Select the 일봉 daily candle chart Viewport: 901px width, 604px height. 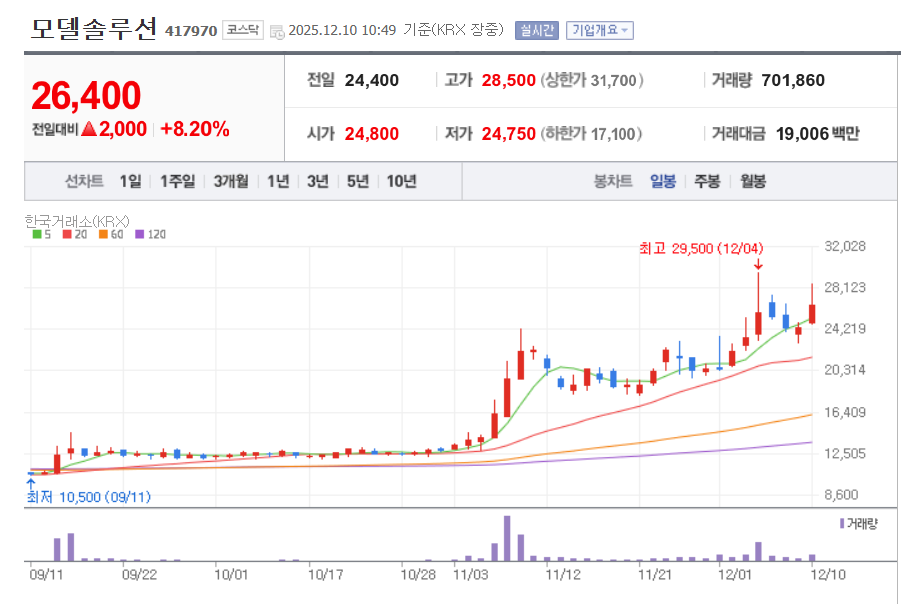[663, 181]
